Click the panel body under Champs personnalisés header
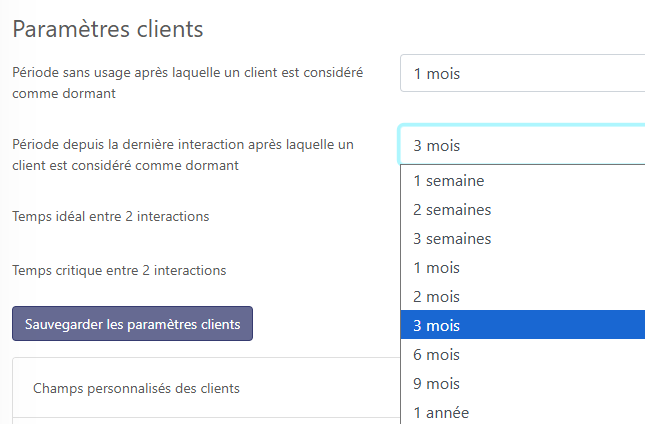645x424 pixels. click(200, 420)
